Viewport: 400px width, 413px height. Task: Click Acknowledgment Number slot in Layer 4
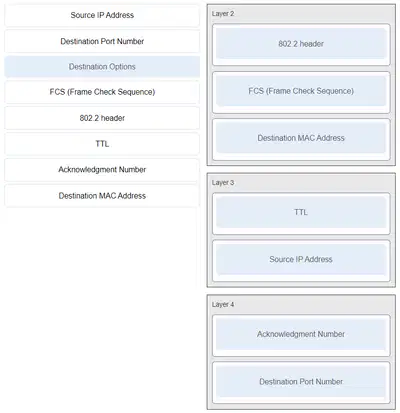click(x=301, y=335)
